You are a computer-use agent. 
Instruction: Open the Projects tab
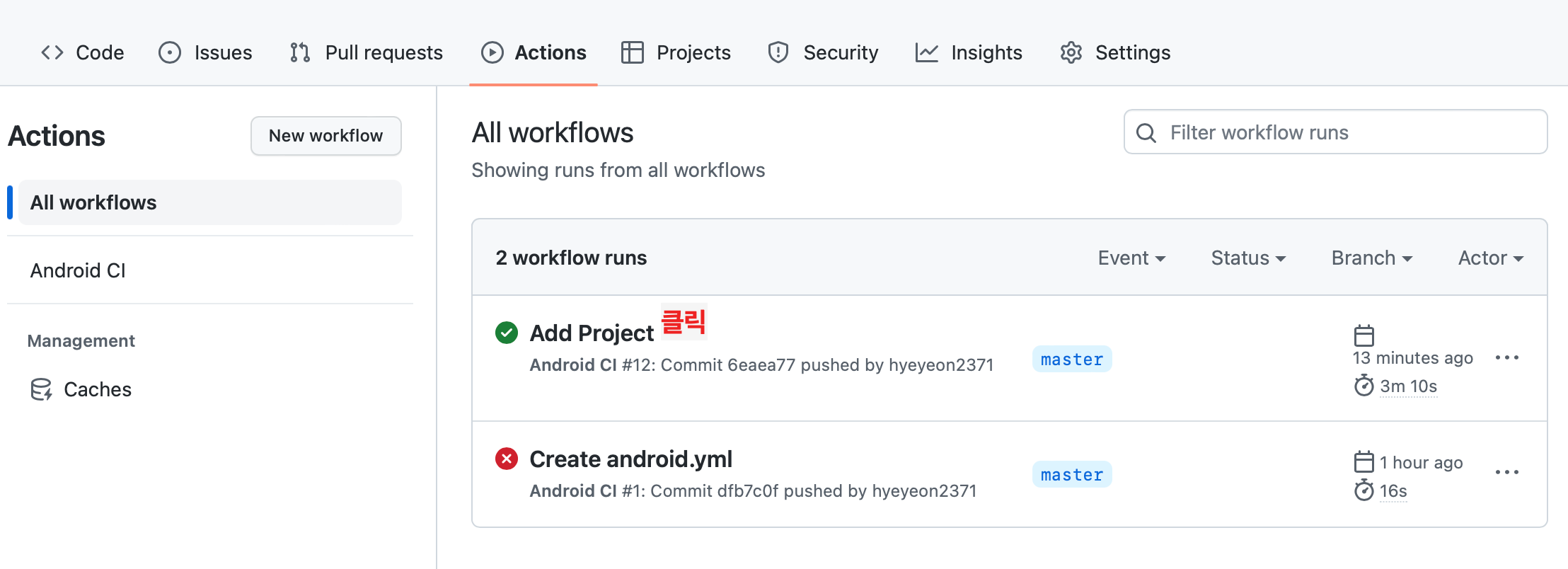click(x=676, y=52)
